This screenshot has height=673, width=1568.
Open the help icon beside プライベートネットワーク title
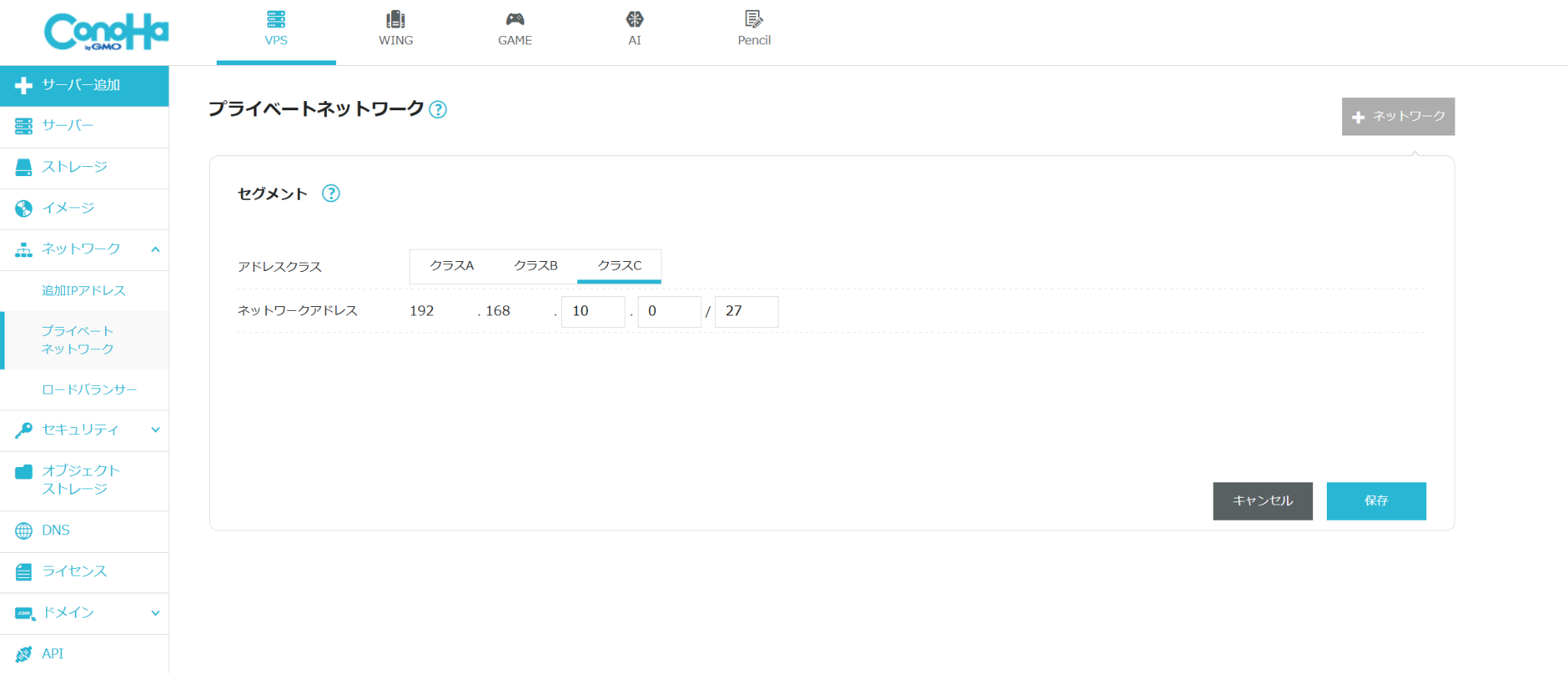(438, 109)
